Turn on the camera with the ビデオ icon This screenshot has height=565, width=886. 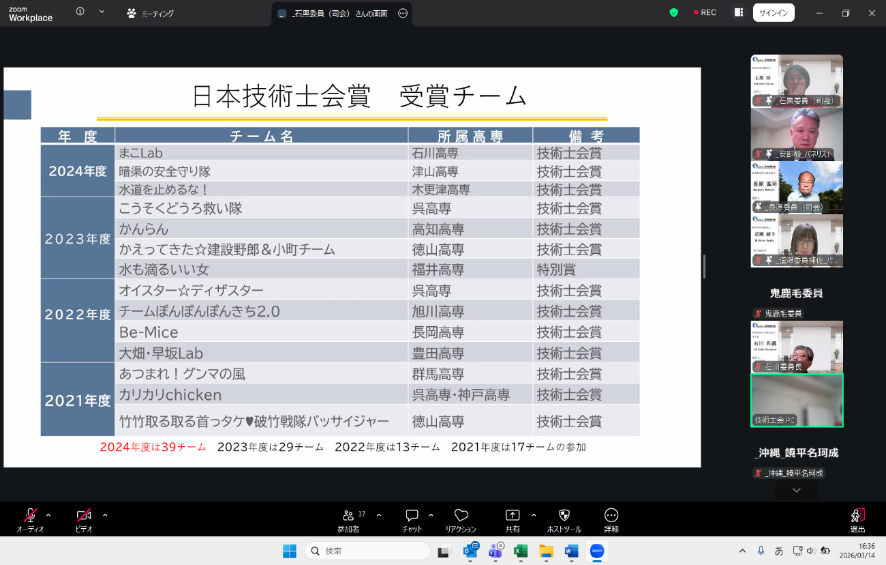click(84, 516)
